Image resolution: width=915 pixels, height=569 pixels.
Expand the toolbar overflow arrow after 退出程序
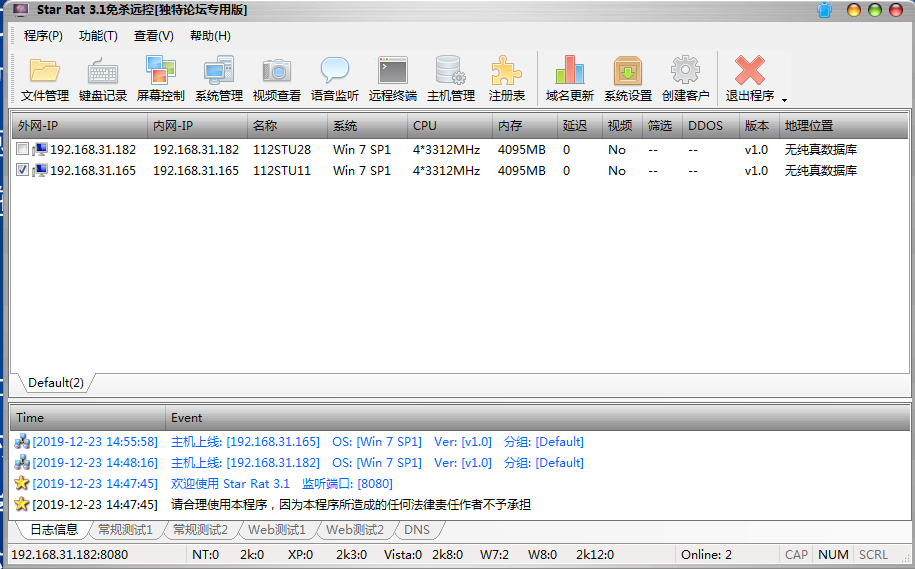[x=784, y=100]
